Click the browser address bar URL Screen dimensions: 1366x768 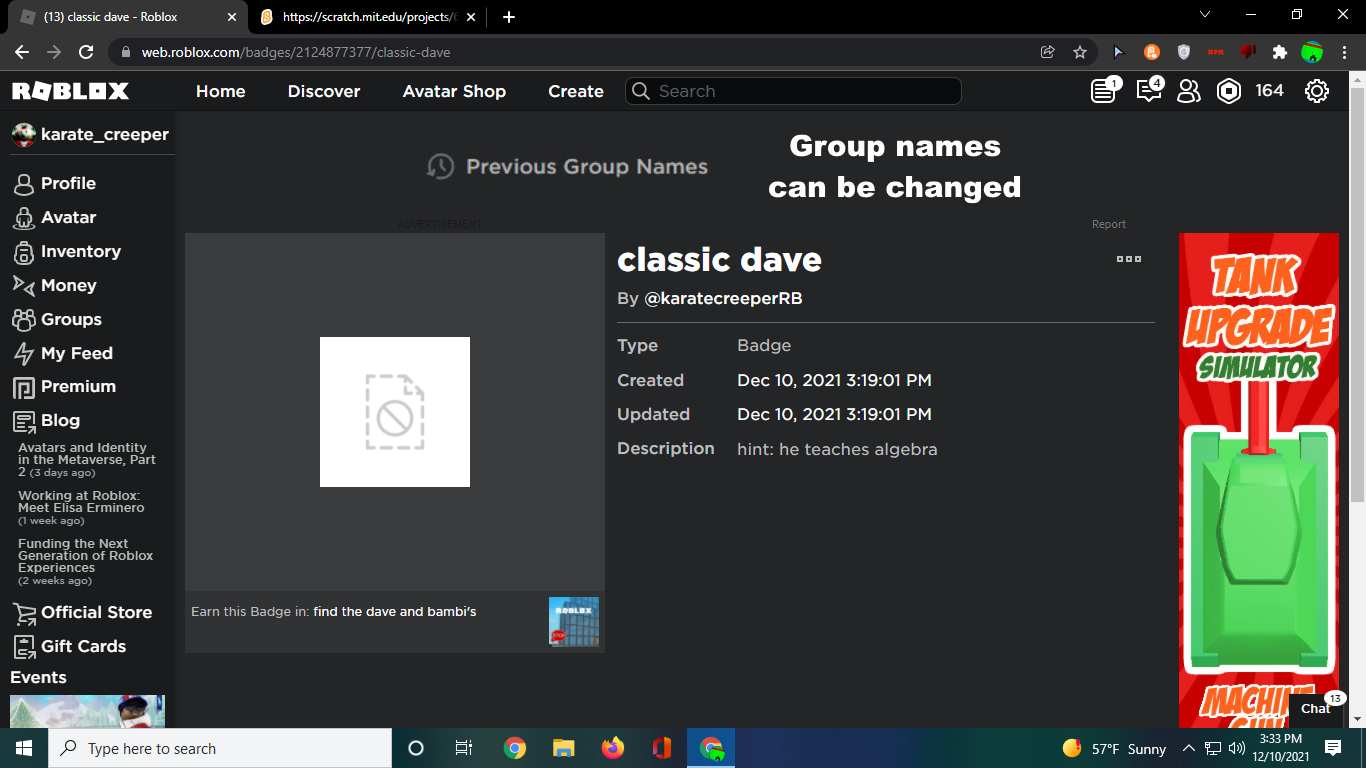tap(295, 52)
